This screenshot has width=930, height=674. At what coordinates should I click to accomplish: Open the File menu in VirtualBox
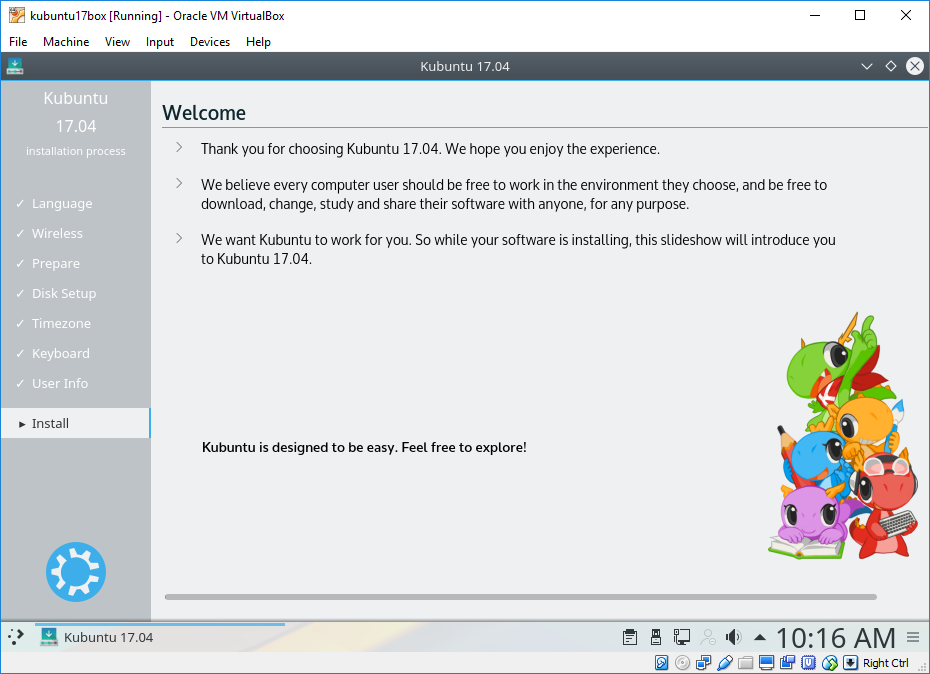tap(18, 42)
